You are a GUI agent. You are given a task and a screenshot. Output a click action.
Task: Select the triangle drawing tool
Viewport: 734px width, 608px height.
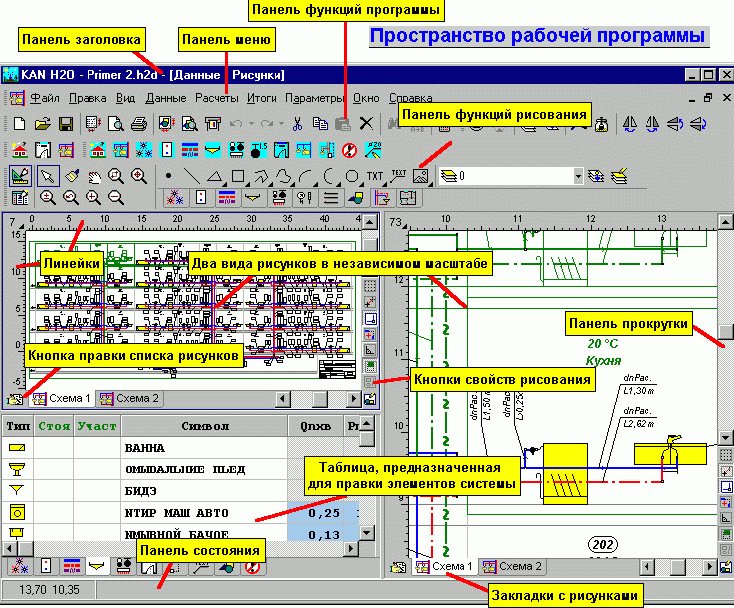(214, 176)
